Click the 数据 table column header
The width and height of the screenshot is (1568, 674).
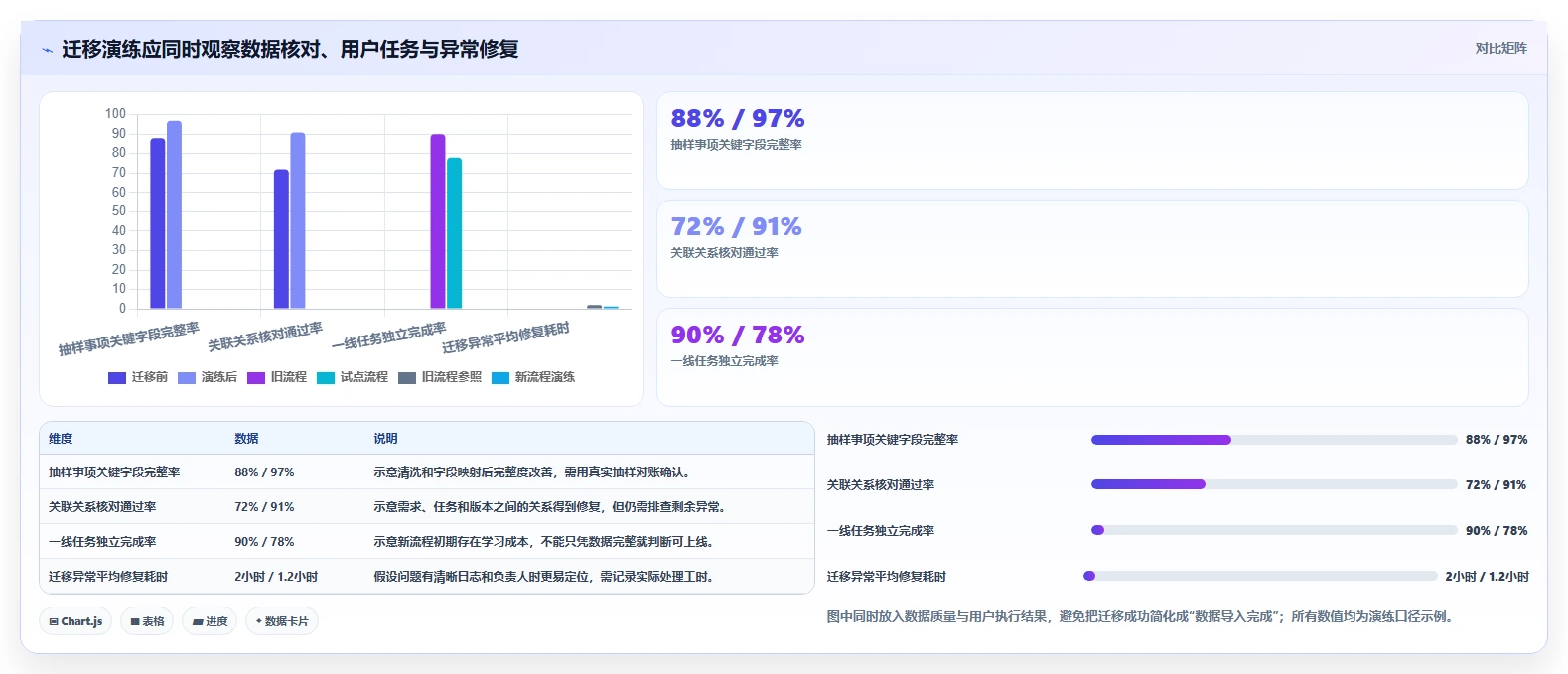246,439
